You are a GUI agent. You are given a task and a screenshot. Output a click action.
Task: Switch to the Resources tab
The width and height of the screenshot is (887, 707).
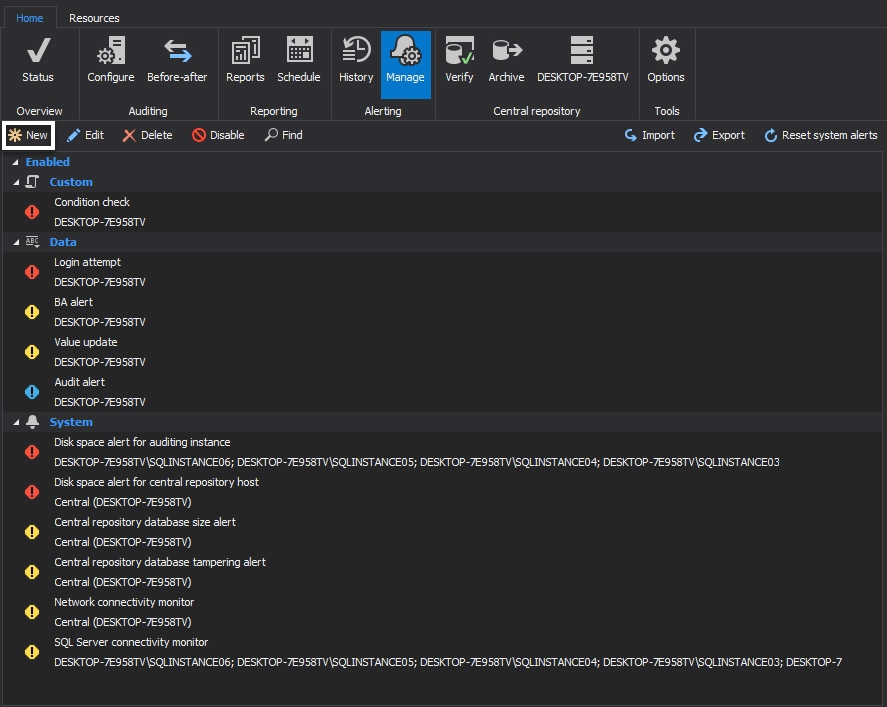coord(94,18)
